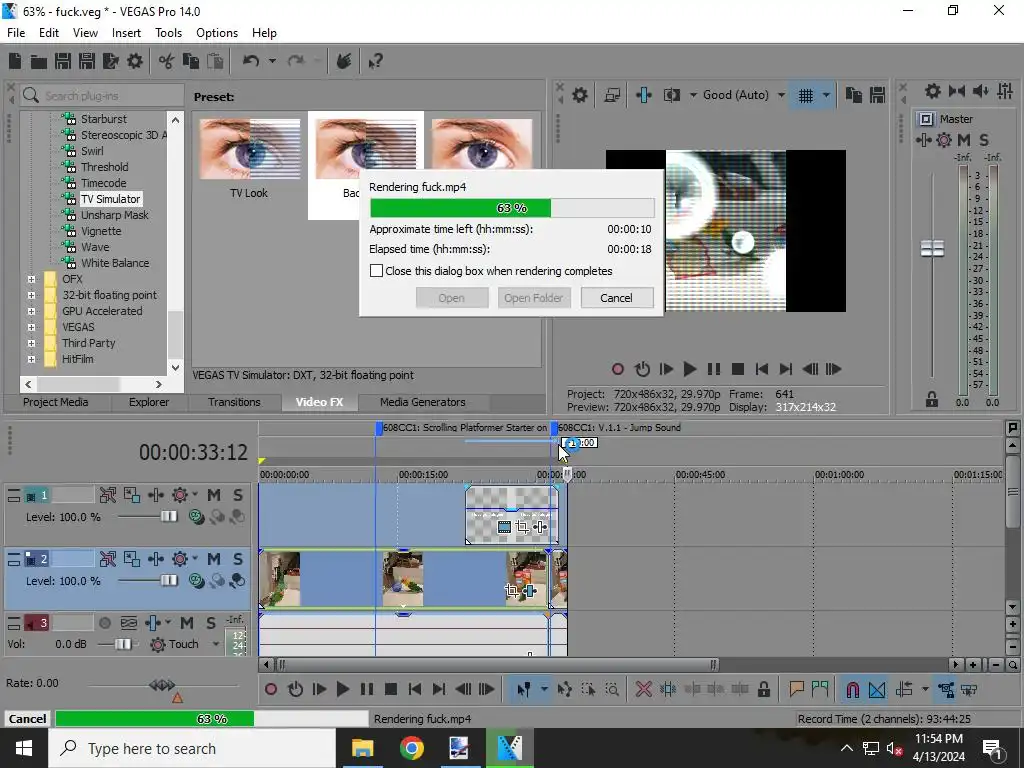Viewport: 1024px width, 768px height.
Task: Stop playback in timeline transport
Action: point(391,689)
